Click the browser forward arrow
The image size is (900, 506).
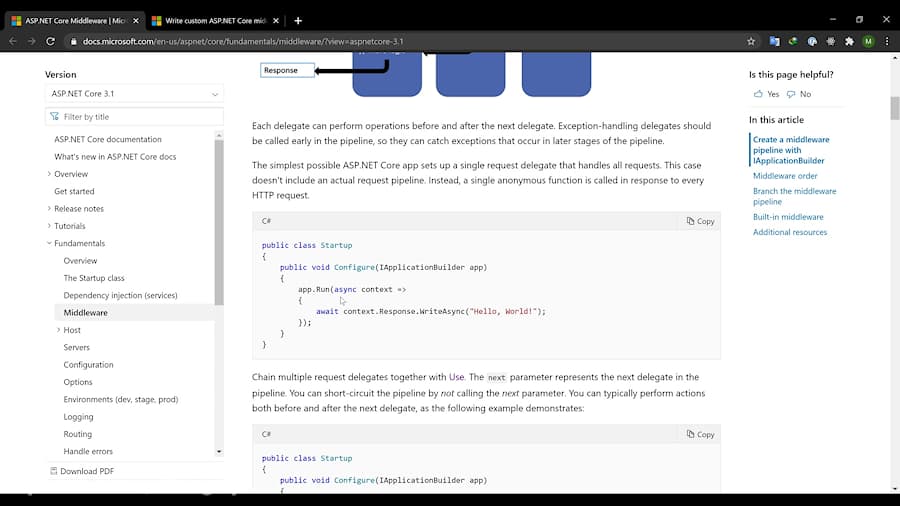click(32, 41)
